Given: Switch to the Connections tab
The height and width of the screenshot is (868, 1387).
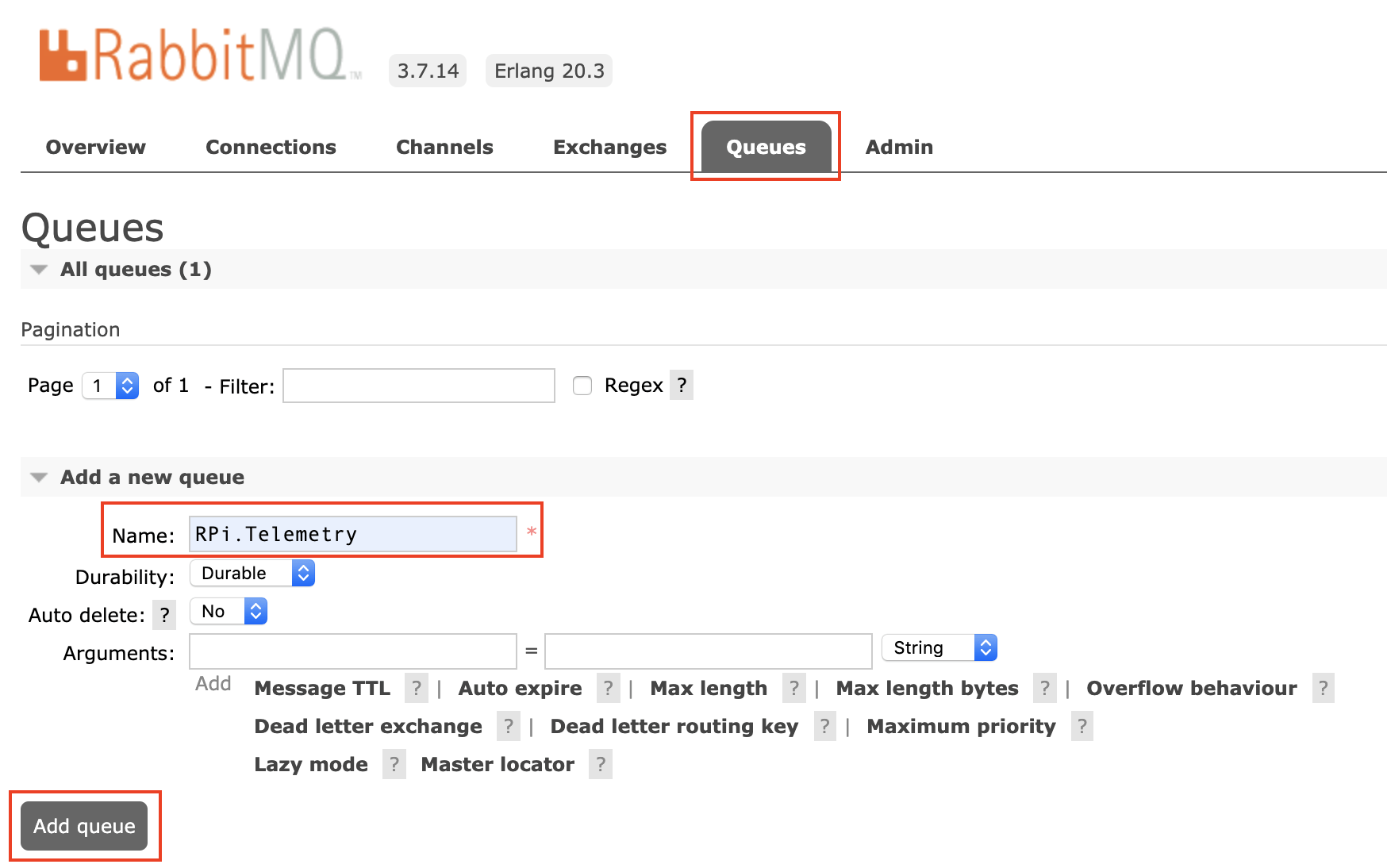Looking at the screenshot, I should click(x=271, y=147).
